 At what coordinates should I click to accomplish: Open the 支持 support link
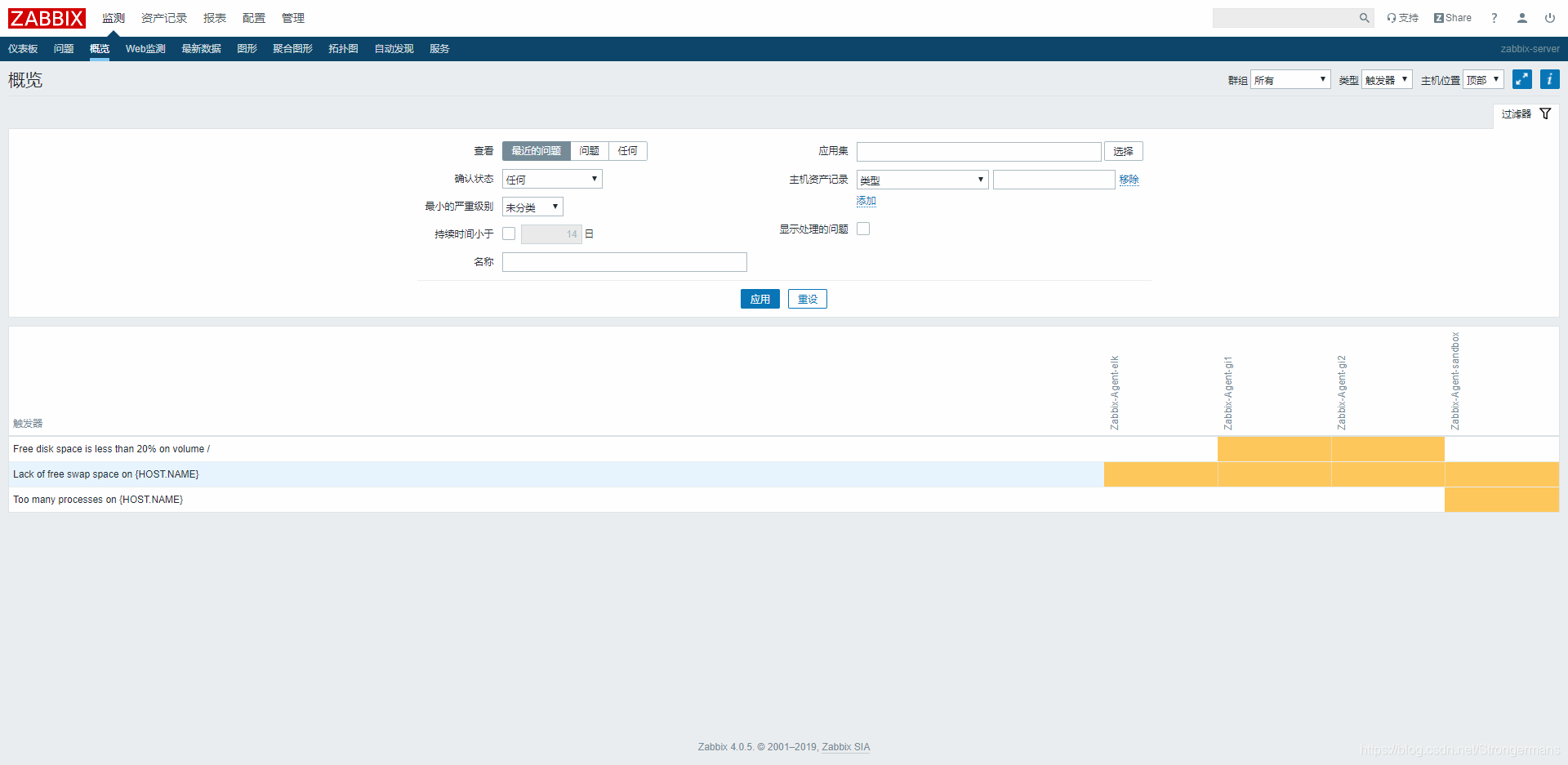point(1402,18)
